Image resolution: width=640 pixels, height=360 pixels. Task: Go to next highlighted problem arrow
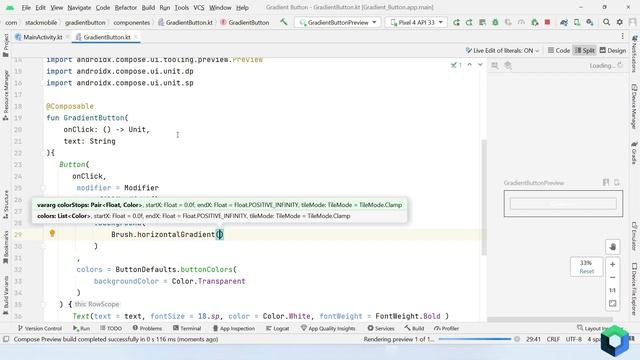point(480,65)
